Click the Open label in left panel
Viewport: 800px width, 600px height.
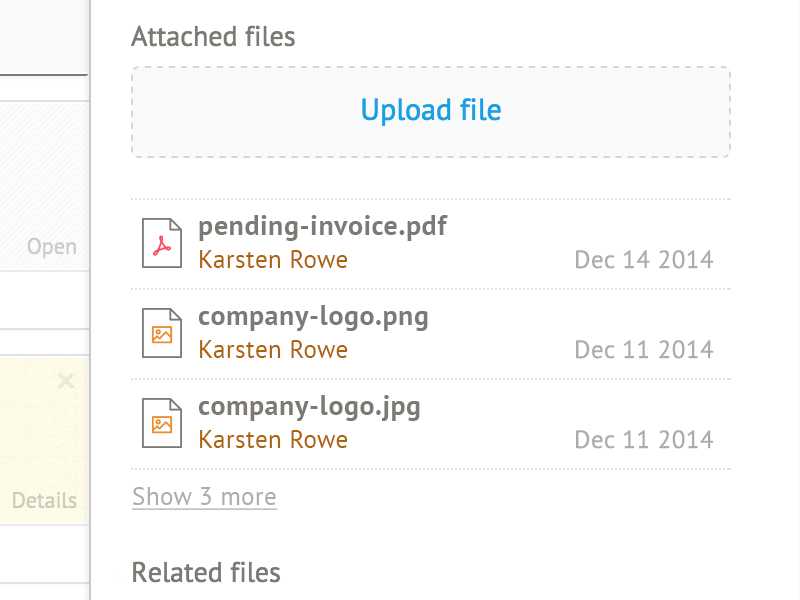52,247
